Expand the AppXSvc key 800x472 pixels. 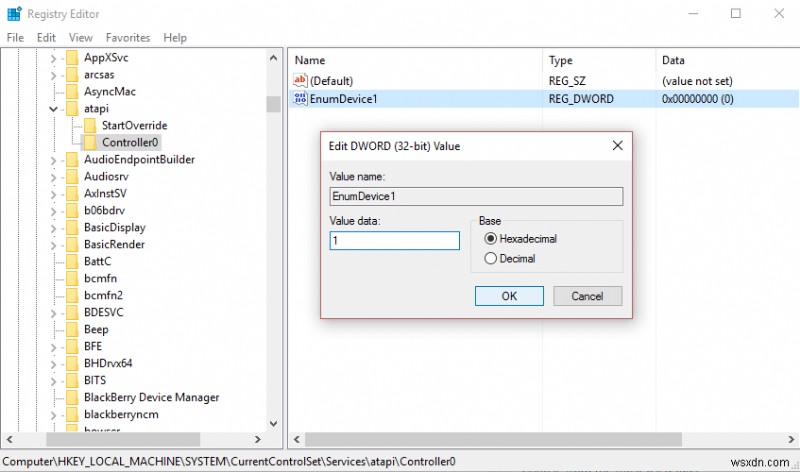click(53, 58)
